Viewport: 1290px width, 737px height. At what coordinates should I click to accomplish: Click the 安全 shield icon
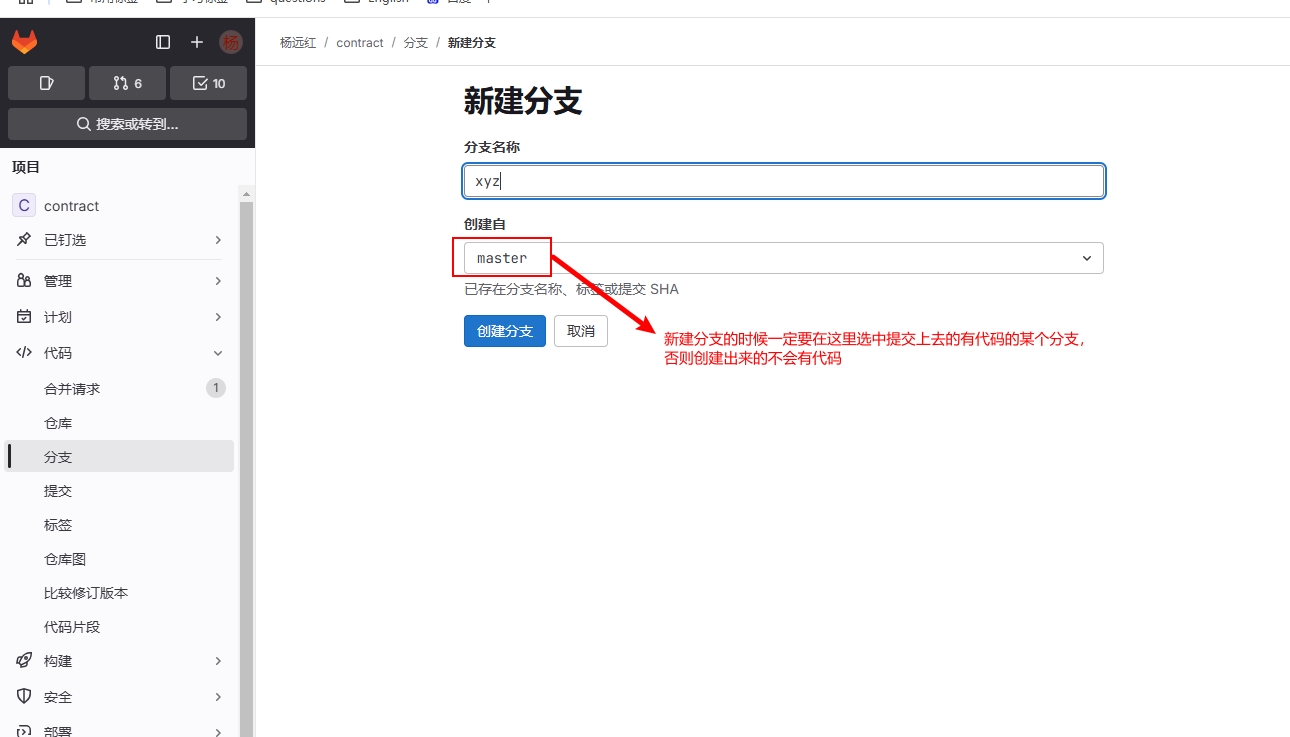coord(24,697)
